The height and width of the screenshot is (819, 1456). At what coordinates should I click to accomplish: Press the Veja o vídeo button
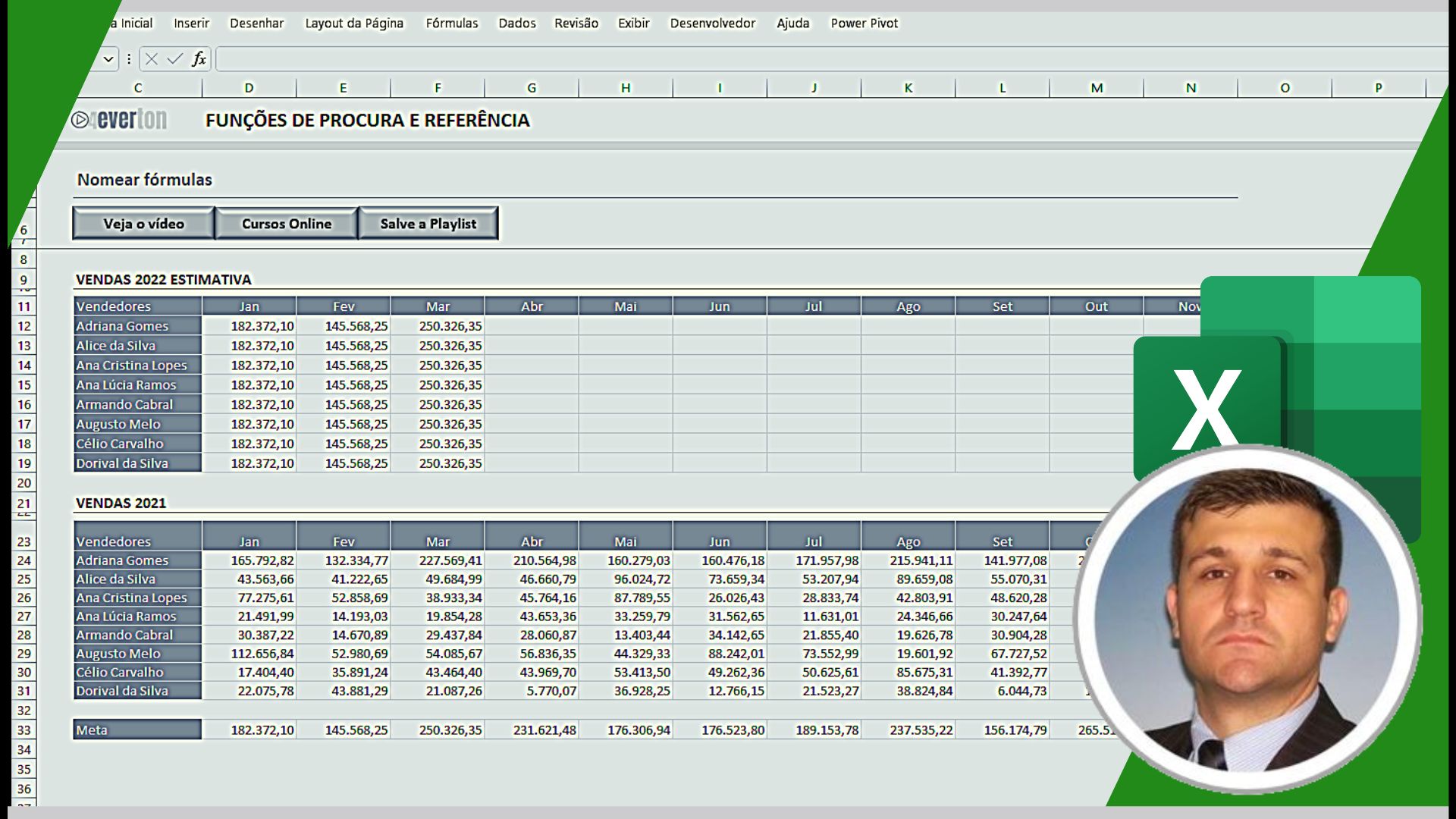click(143, 223)
